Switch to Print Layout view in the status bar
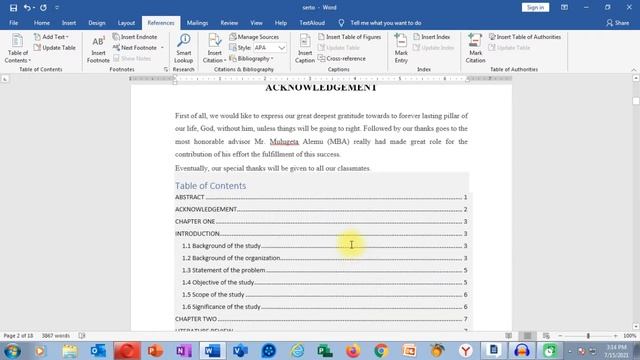Viewport: 640px width, 360px height. 527,336
